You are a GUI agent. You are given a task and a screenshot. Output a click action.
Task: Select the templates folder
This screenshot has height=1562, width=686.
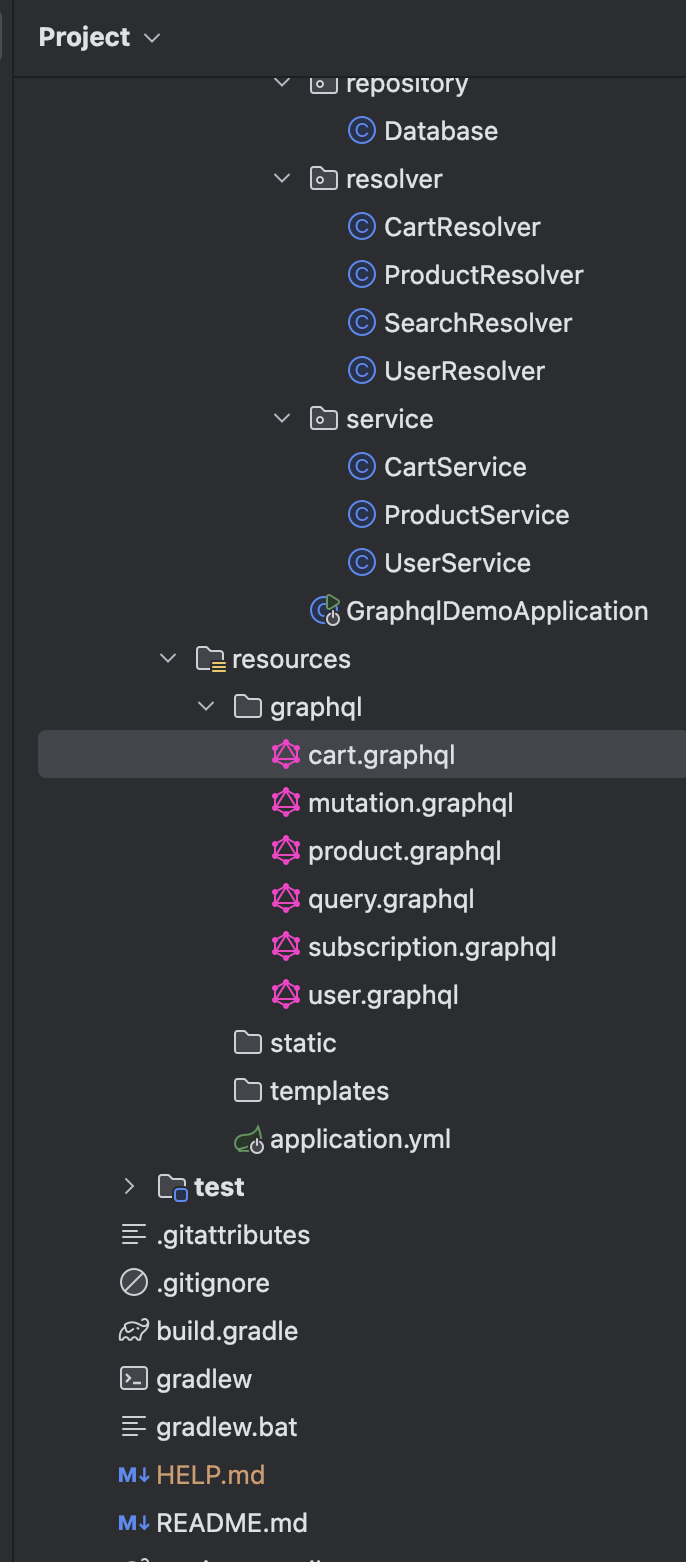(x=329, y=1091)
